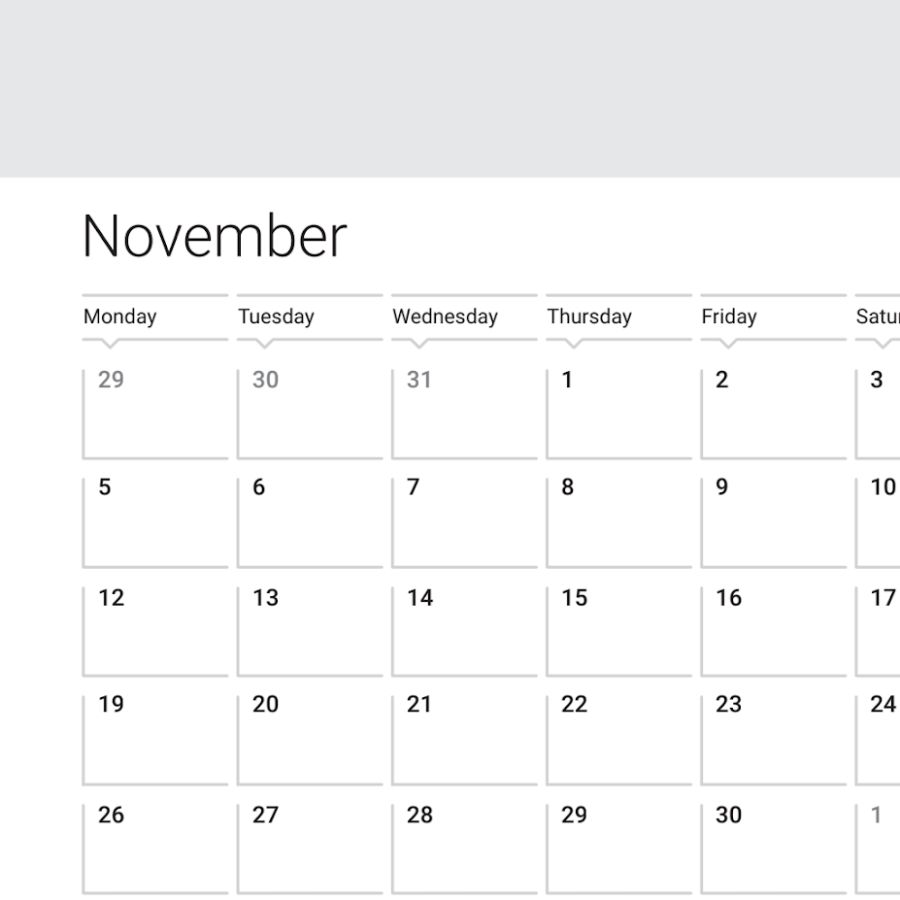Select the November 9 date cell
900x900 pixels.
[x=773, y=522]
